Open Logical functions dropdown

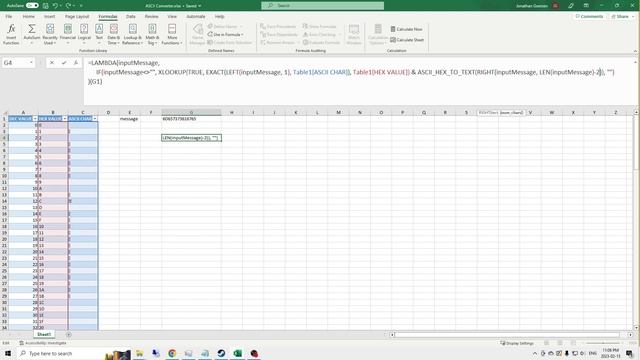84,34
